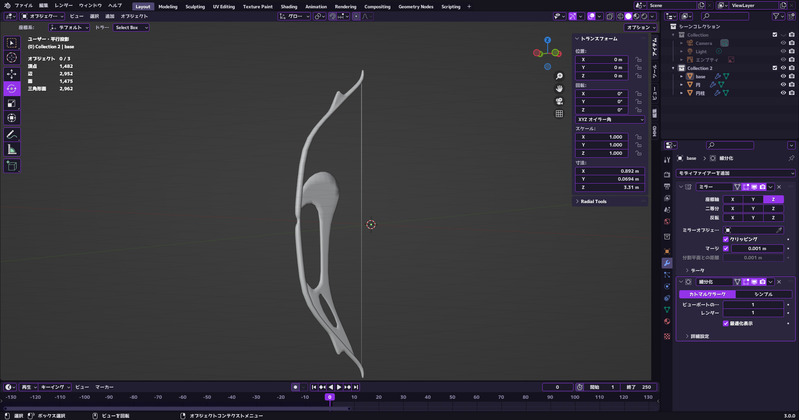Select the Rotate tool in toolbar
799x420 pixels.
click(12, 89)
